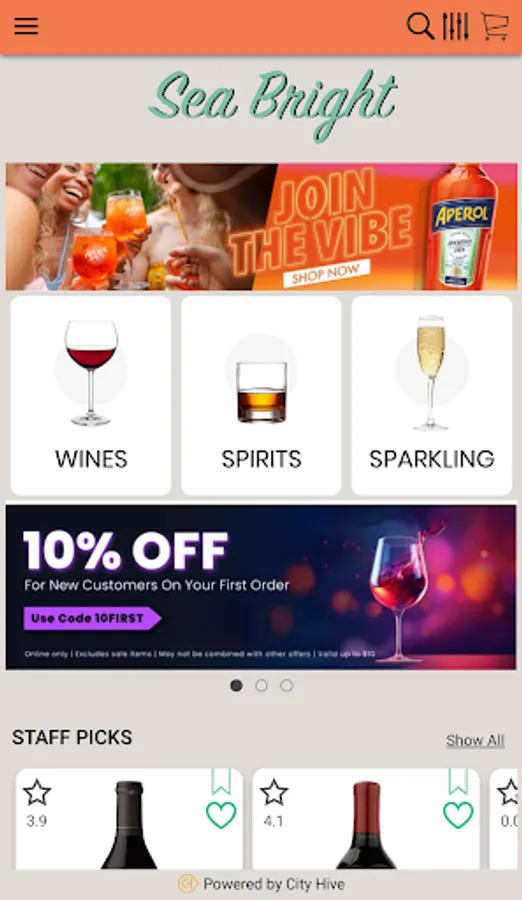522x900 pixels.
Task: Tap Shop Now on the Aperol banner
Action: tap(326, 273)
